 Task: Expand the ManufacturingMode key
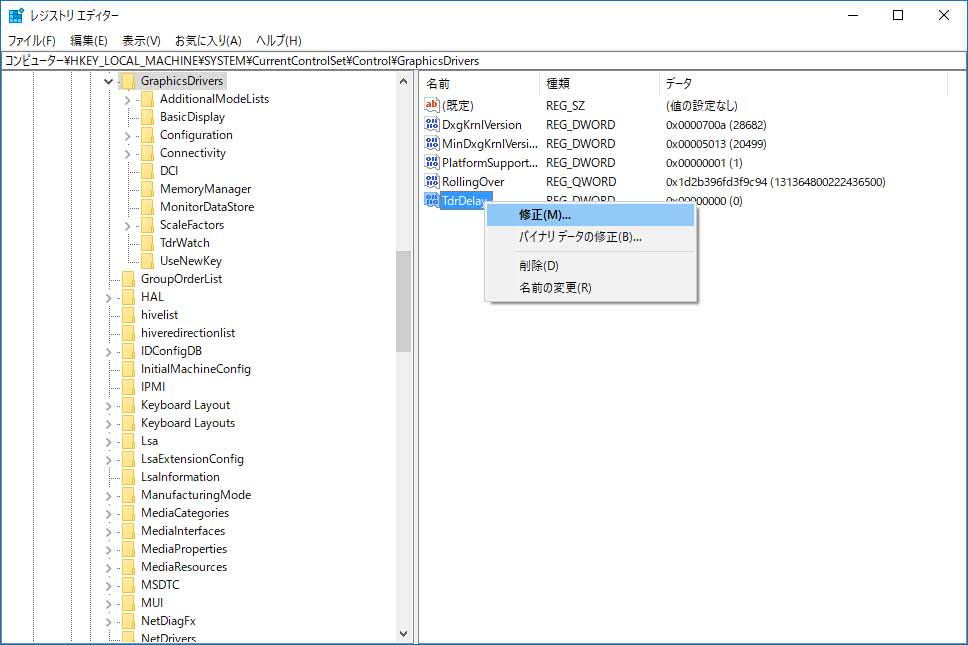coord(109,496)
